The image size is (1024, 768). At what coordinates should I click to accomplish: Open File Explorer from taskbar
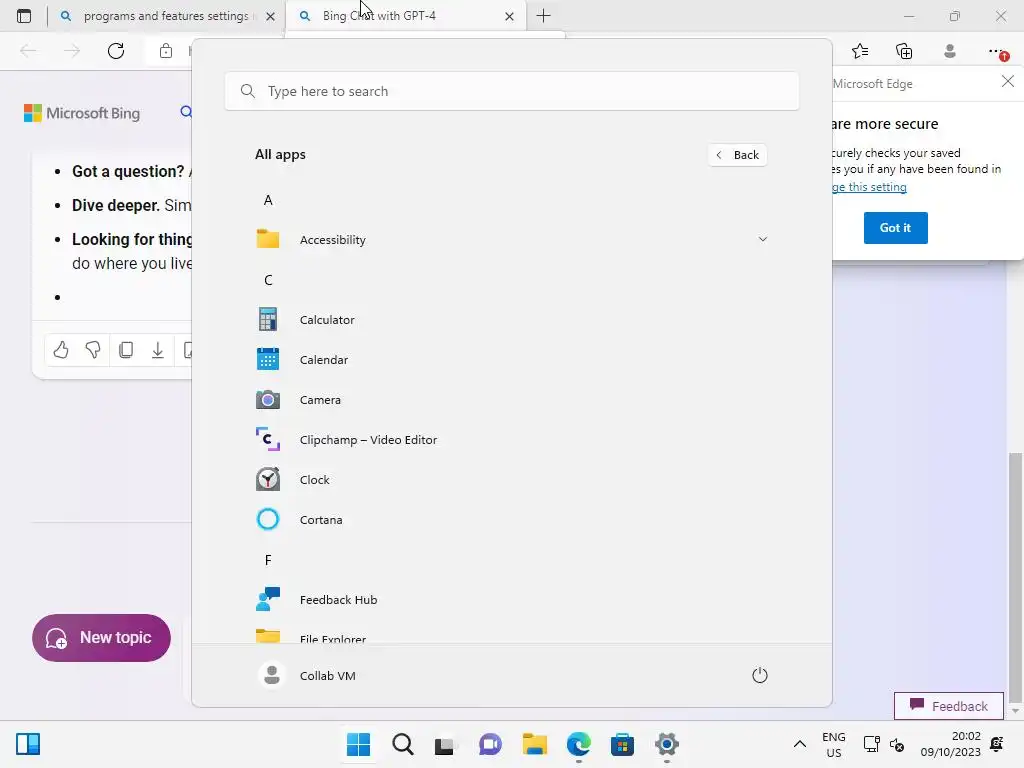tap(534, 744)
